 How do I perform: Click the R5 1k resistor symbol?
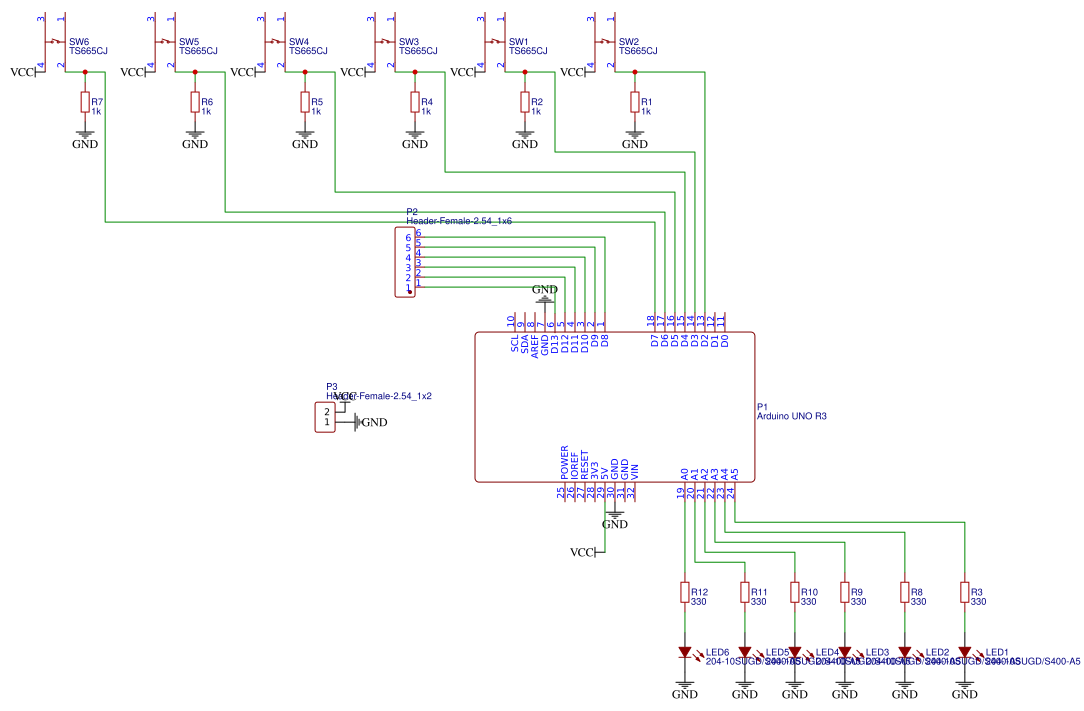[305, 102]
